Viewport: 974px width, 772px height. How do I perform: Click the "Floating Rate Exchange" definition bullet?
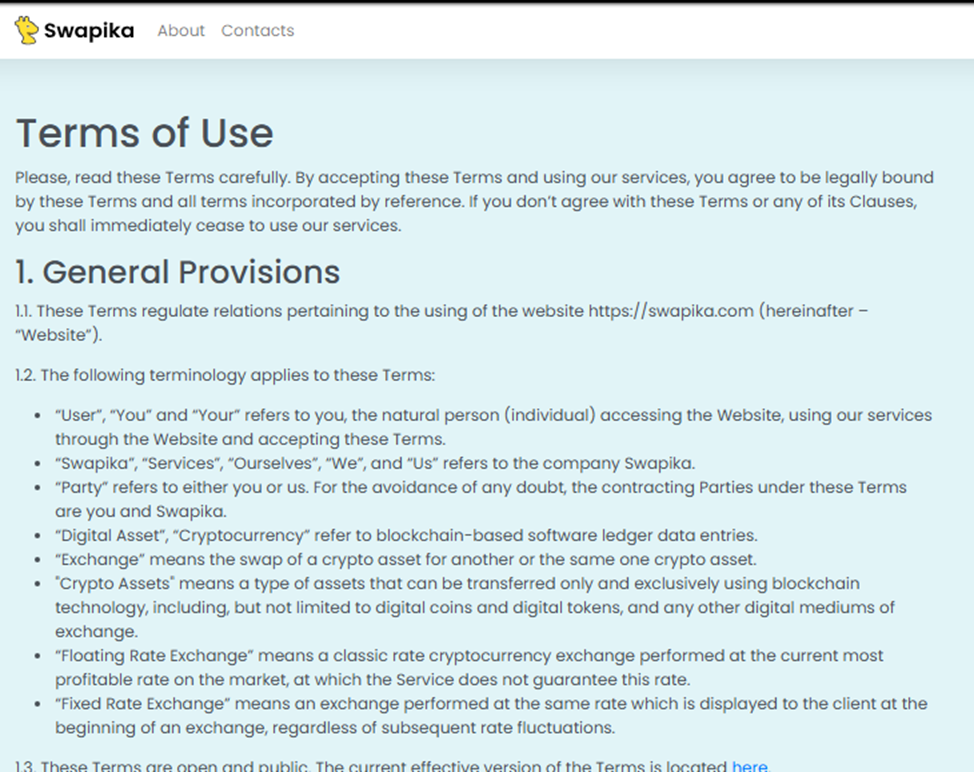[469, 667]
